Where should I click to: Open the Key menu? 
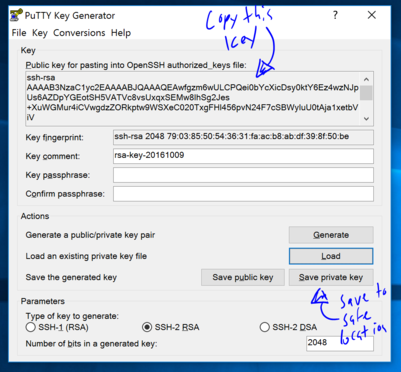tap(40, 33)
